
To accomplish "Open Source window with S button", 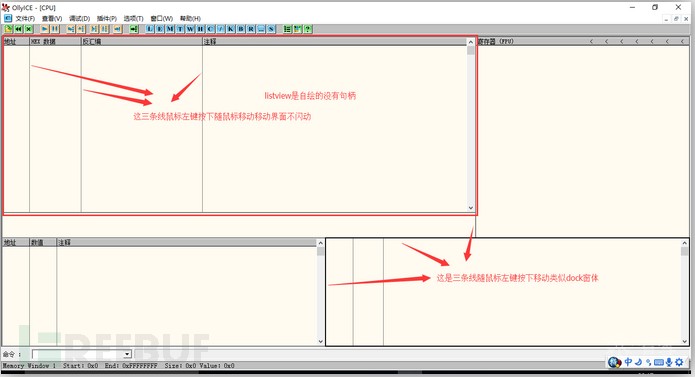I will click(271, 29).
